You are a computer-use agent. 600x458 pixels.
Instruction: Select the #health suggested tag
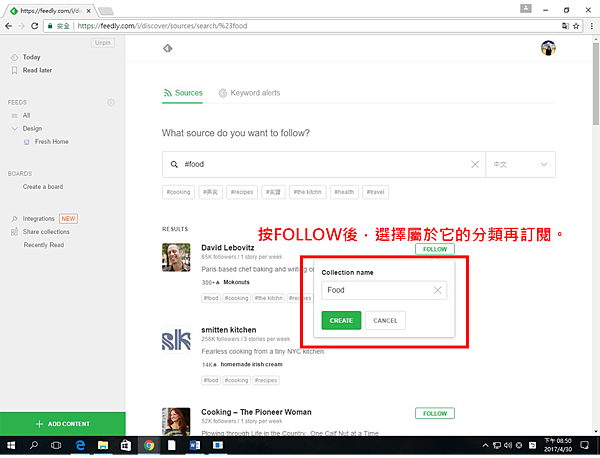tap(344, 192)
